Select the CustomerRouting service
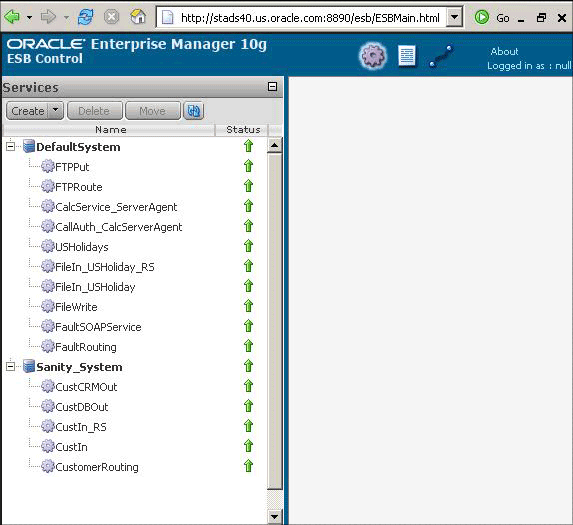This screenshot has width=573, height=525. click(97, 467)
